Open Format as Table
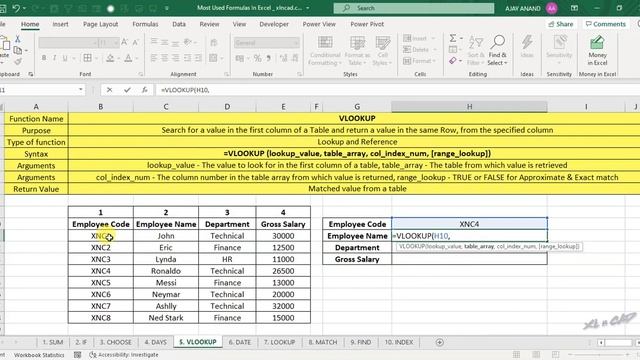The height and width of the screenshot is (360, 640). (x=357, y=50)
